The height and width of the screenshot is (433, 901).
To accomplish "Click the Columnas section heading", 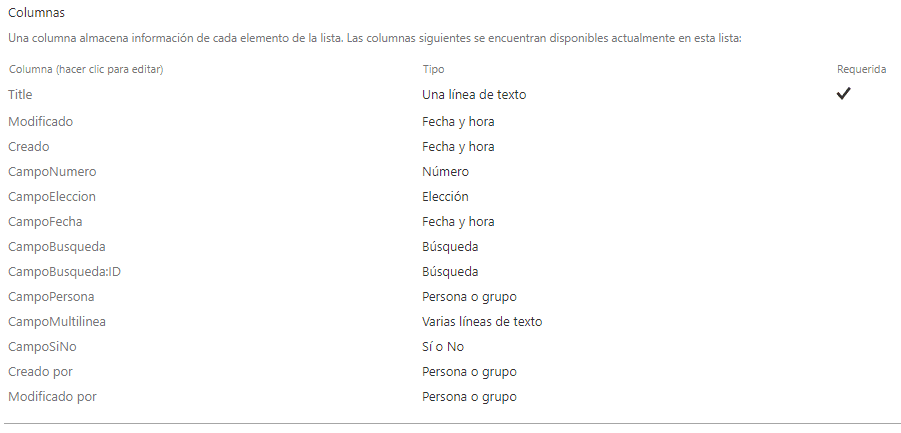I will coord(36,12).
